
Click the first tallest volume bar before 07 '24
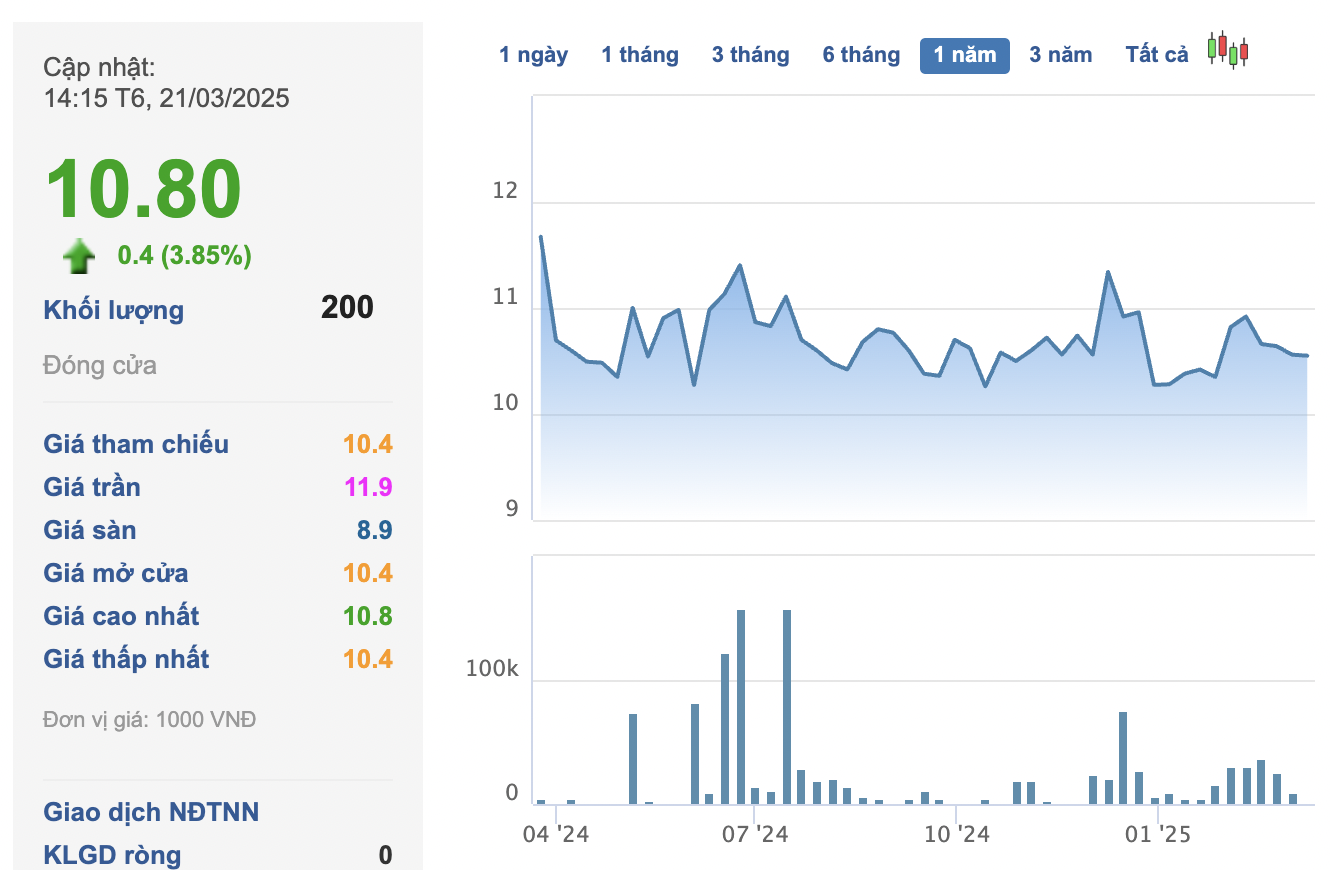pos(741,706)
